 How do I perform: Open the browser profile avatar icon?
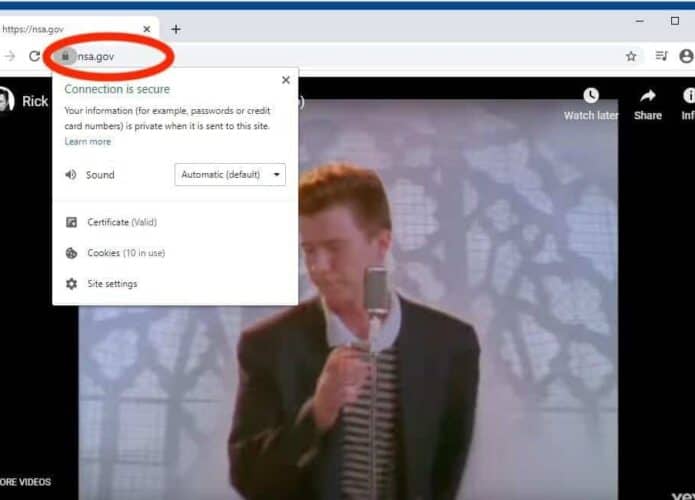pyautogui.click(x=687, y=56)
